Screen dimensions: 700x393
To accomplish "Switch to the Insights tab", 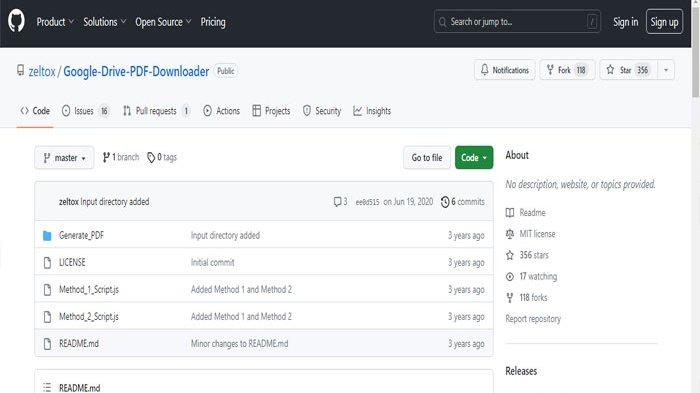I will click(372, 111).
